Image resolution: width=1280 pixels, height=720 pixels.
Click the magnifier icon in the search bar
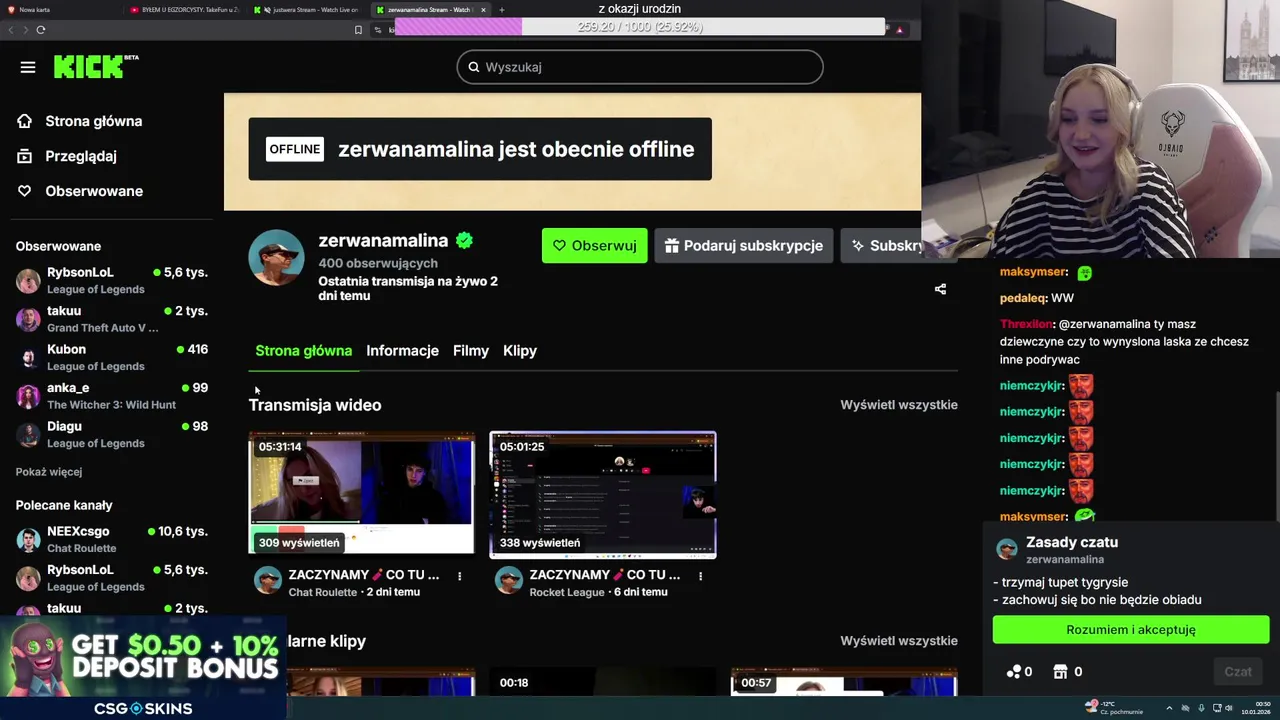[x=474, y=67]
